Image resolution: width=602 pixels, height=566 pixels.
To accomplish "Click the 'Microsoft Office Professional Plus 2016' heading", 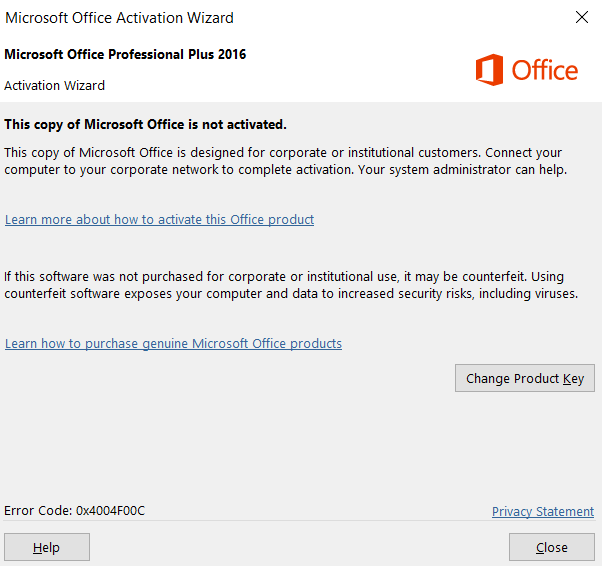I will (125, 54).
